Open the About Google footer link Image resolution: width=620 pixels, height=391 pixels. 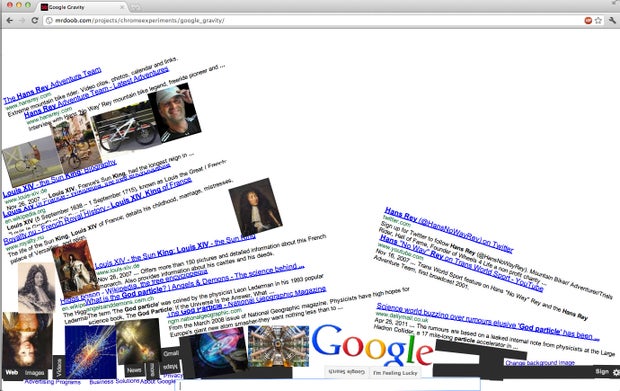158,382
